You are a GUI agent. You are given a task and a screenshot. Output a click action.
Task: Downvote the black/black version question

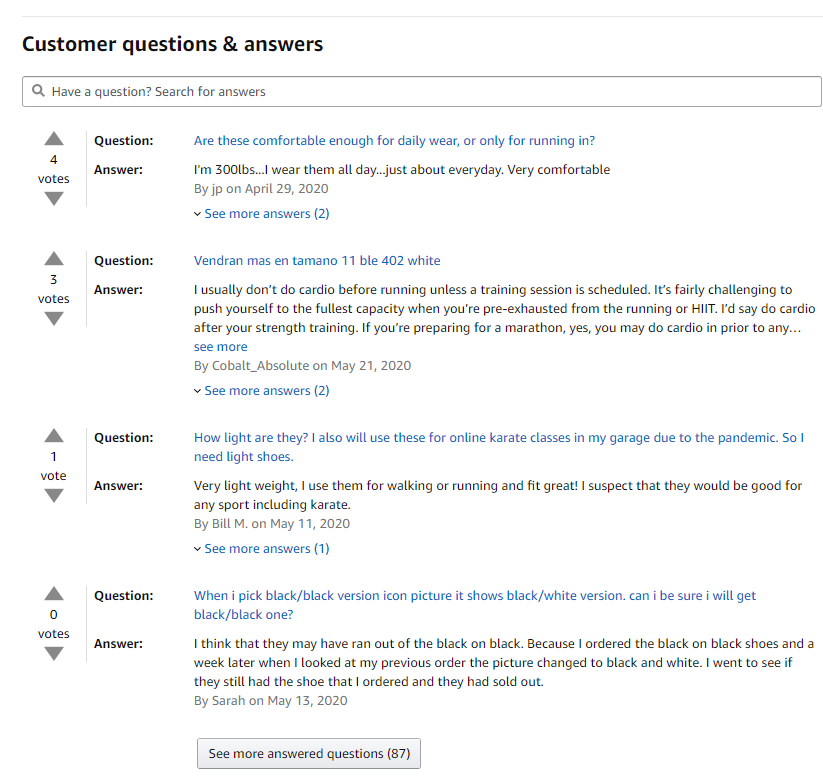click(54, 653)
